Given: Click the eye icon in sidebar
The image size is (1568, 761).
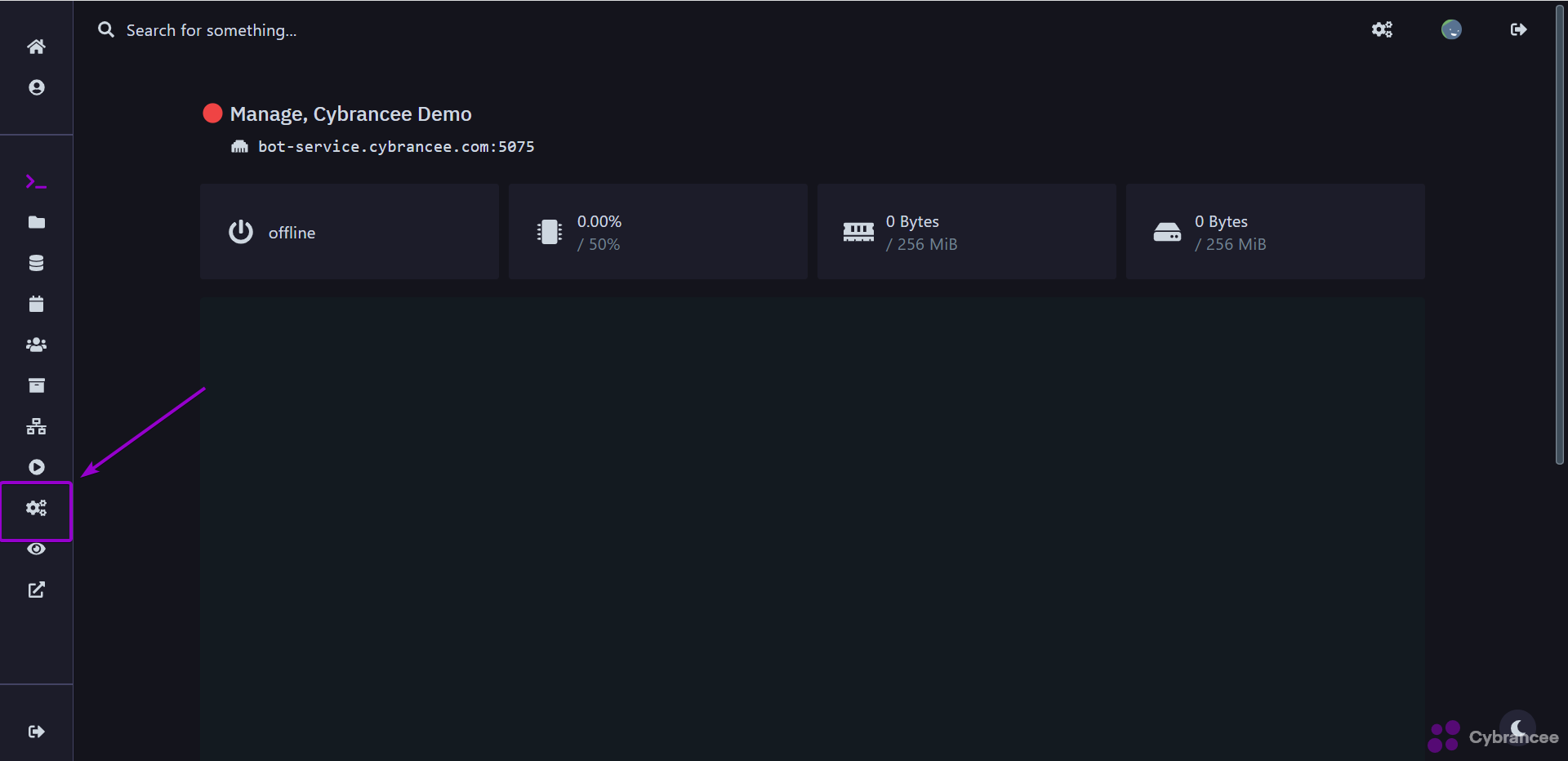Looking at the screenshot, I should pyautogui.click(x=36, y=549).
